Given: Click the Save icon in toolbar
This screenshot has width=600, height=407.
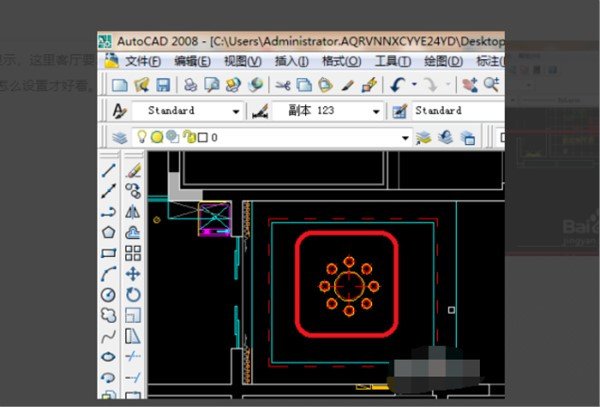Looking at the screenshot, I should [162, 86].
